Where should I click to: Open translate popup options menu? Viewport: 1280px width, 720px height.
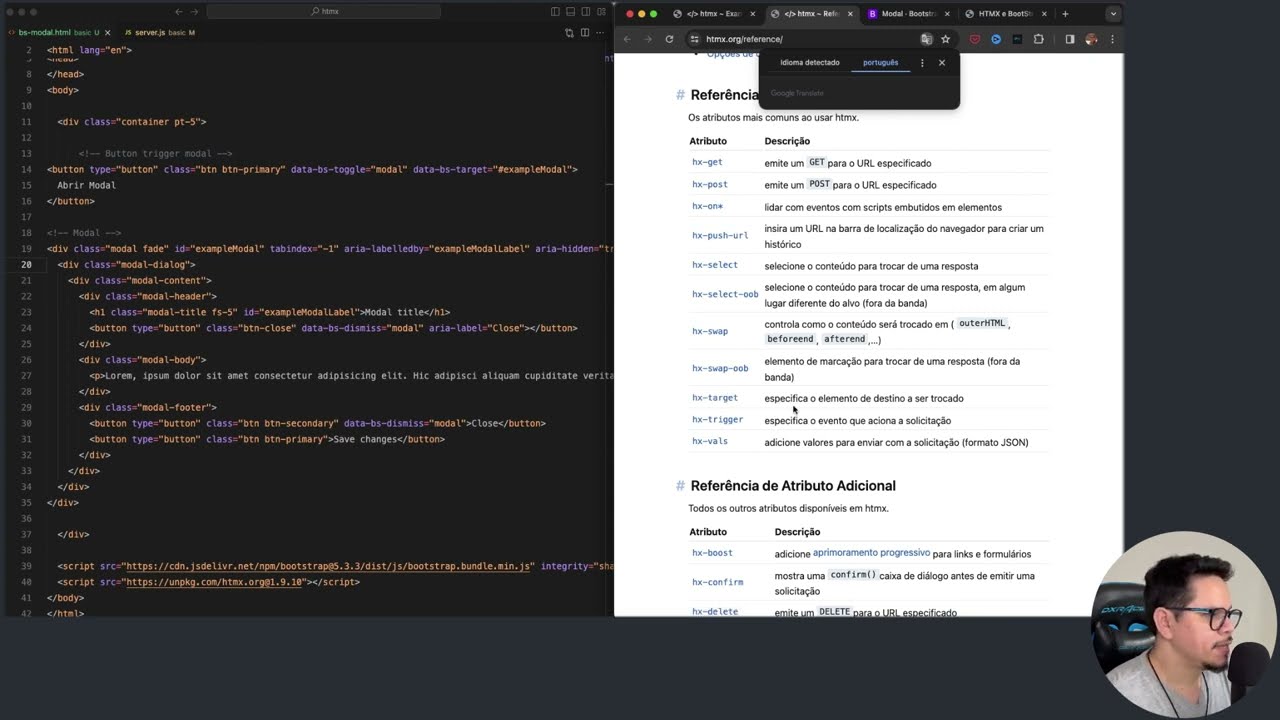922,62
